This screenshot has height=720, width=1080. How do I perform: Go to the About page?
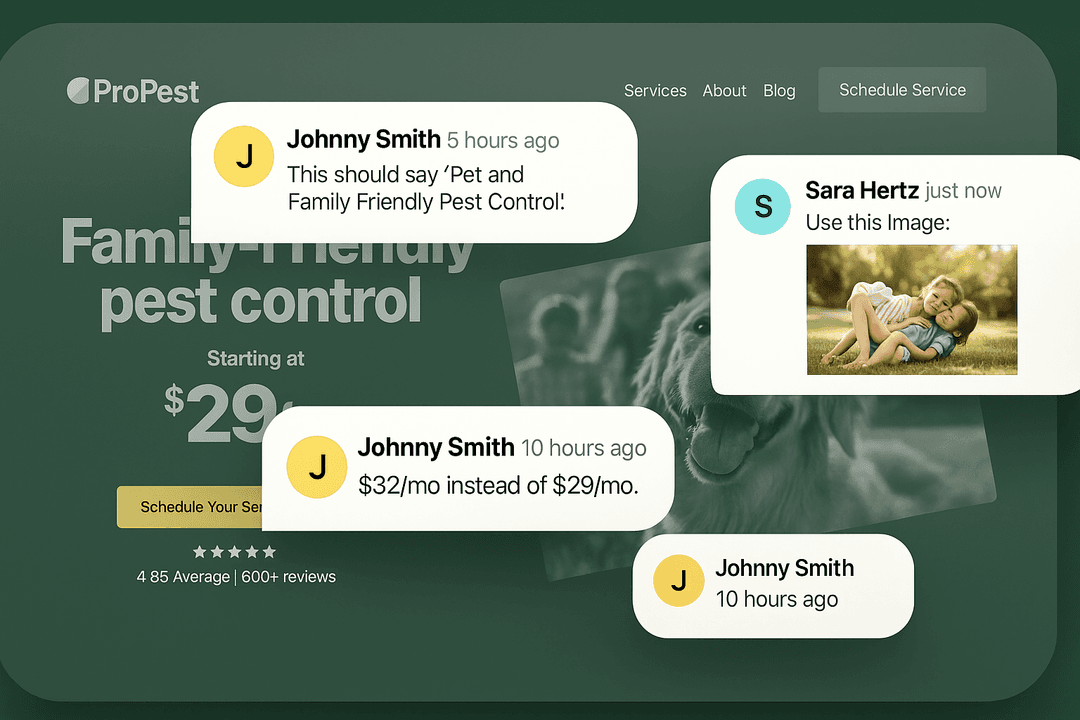point(724,90)
